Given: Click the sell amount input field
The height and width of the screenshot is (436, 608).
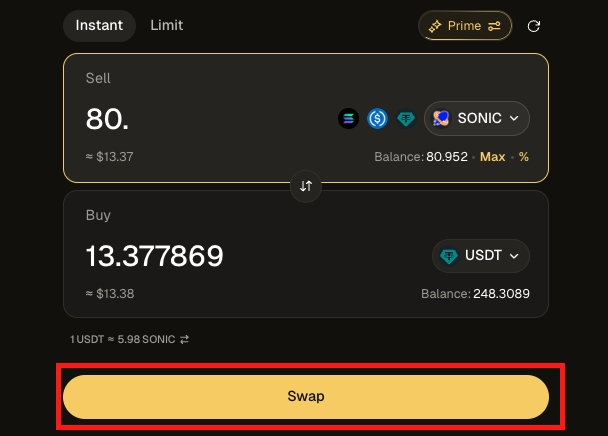Looking at the screenshot, I should 200,119.
